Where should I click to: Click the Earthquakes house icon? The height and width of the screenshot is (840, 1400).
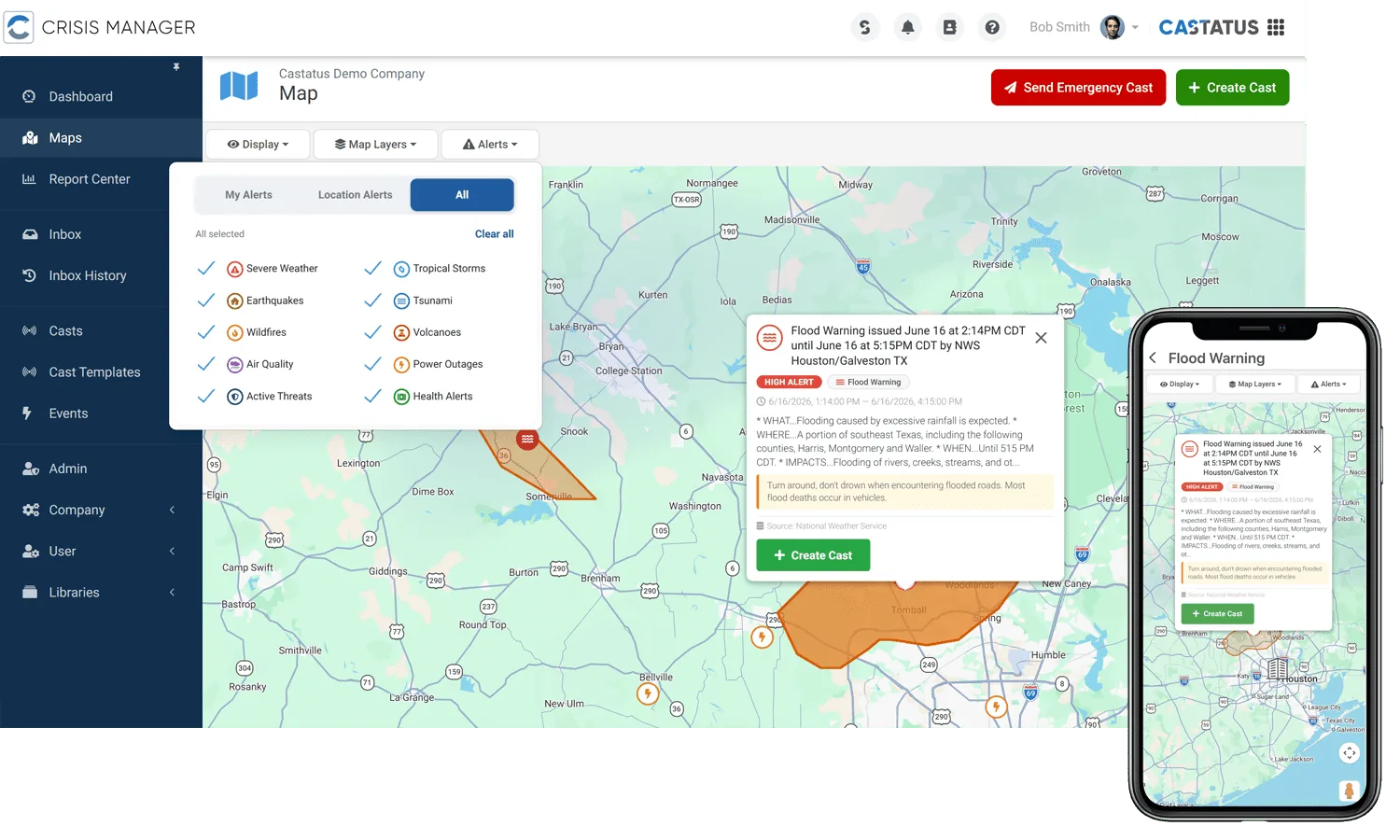tap(235, 301)
